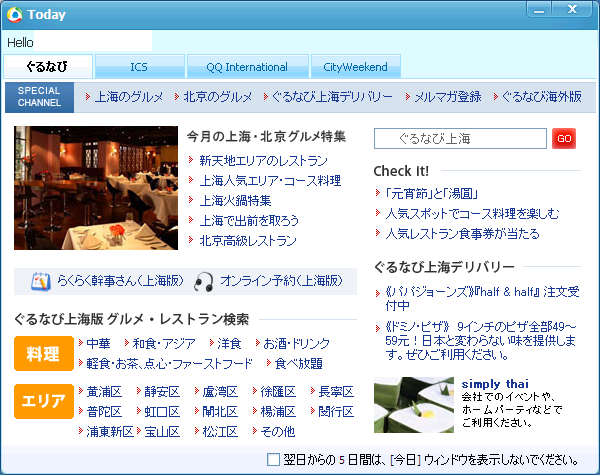Tick the checkbox to hide Today window for 5 days
The height and width of the screenshot is (475, 600).
[x=273, y=459]
